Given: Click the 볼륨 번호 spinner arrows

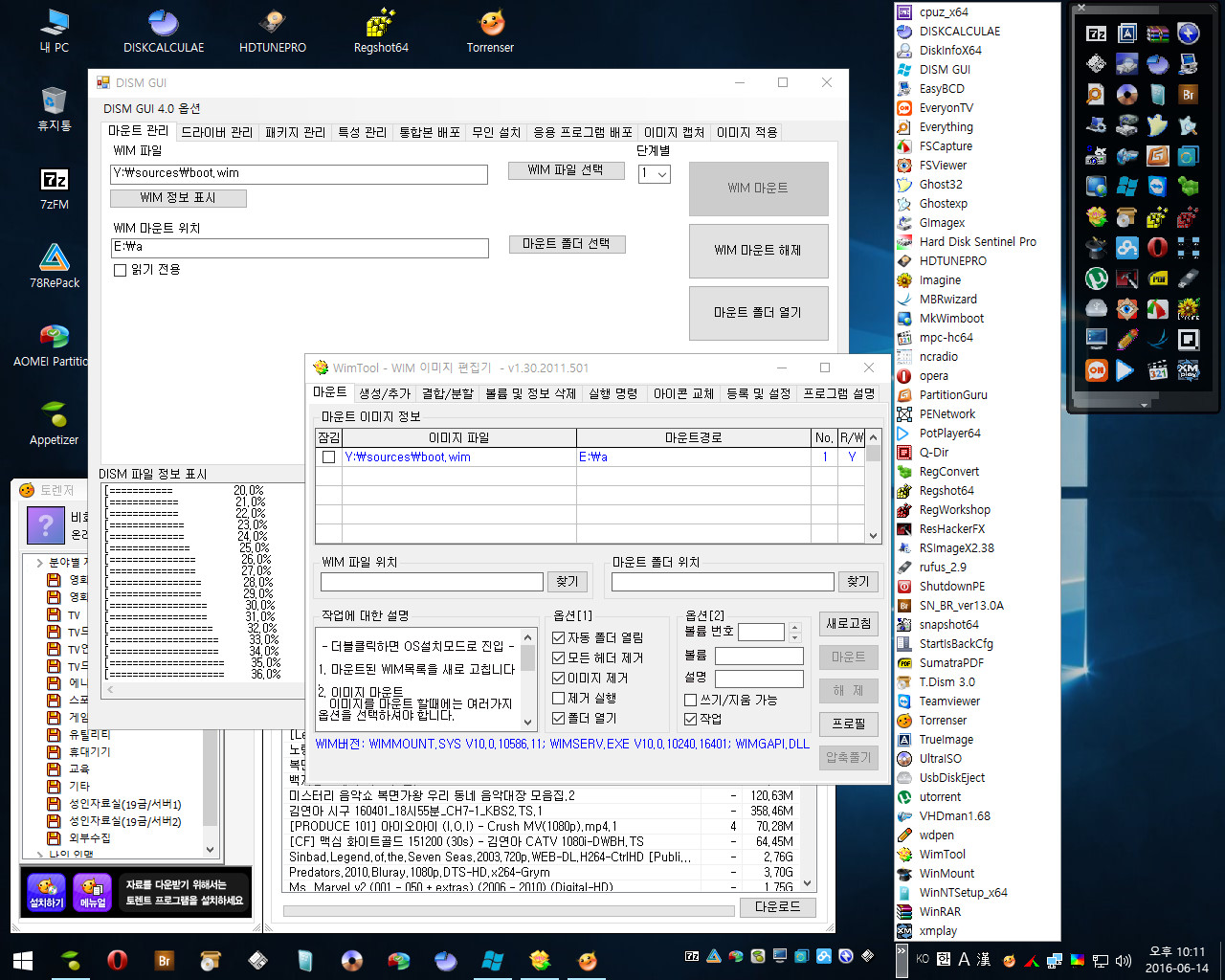Looking at the screenshot, I should 793,632.
